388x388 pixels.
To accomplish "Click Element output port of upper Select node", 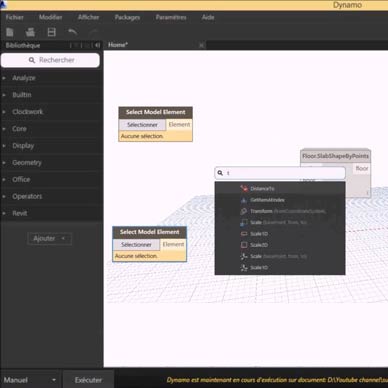I will (179, 125).
